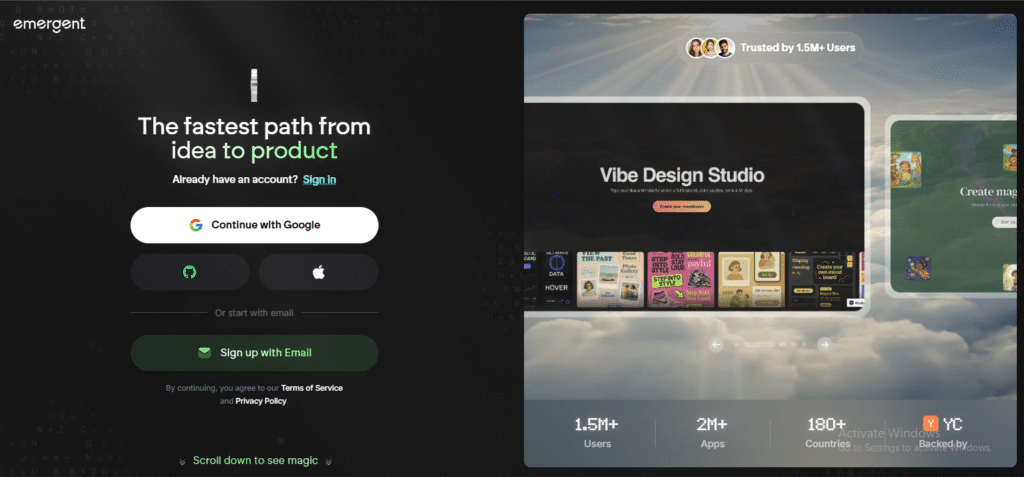Select the carousel pagination dots indicator
Viewport: 1024px width, 477px height.
point(770,344)
